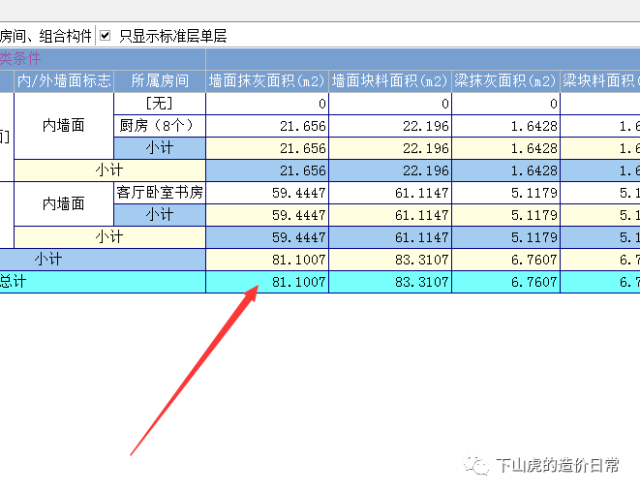The width and height of the screenshot is (640, 494).
Task: Click the 墙面抹灰面积(m2) column header
Action: (x=267, y=81)
